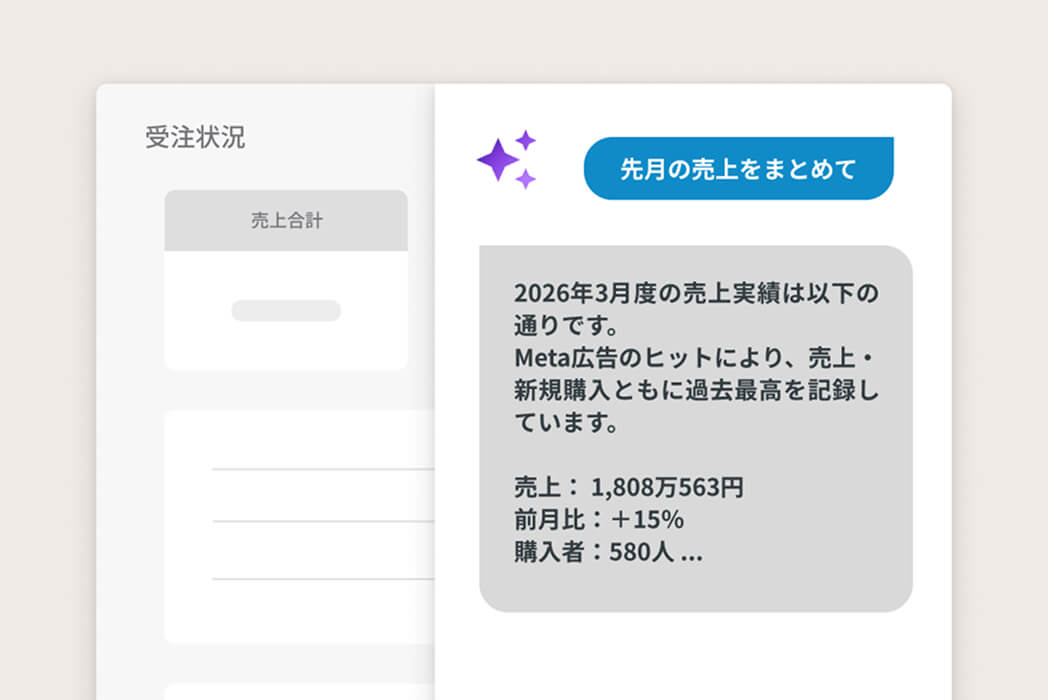
Task: Click the 購入者：580人 text
Action: 594,552
